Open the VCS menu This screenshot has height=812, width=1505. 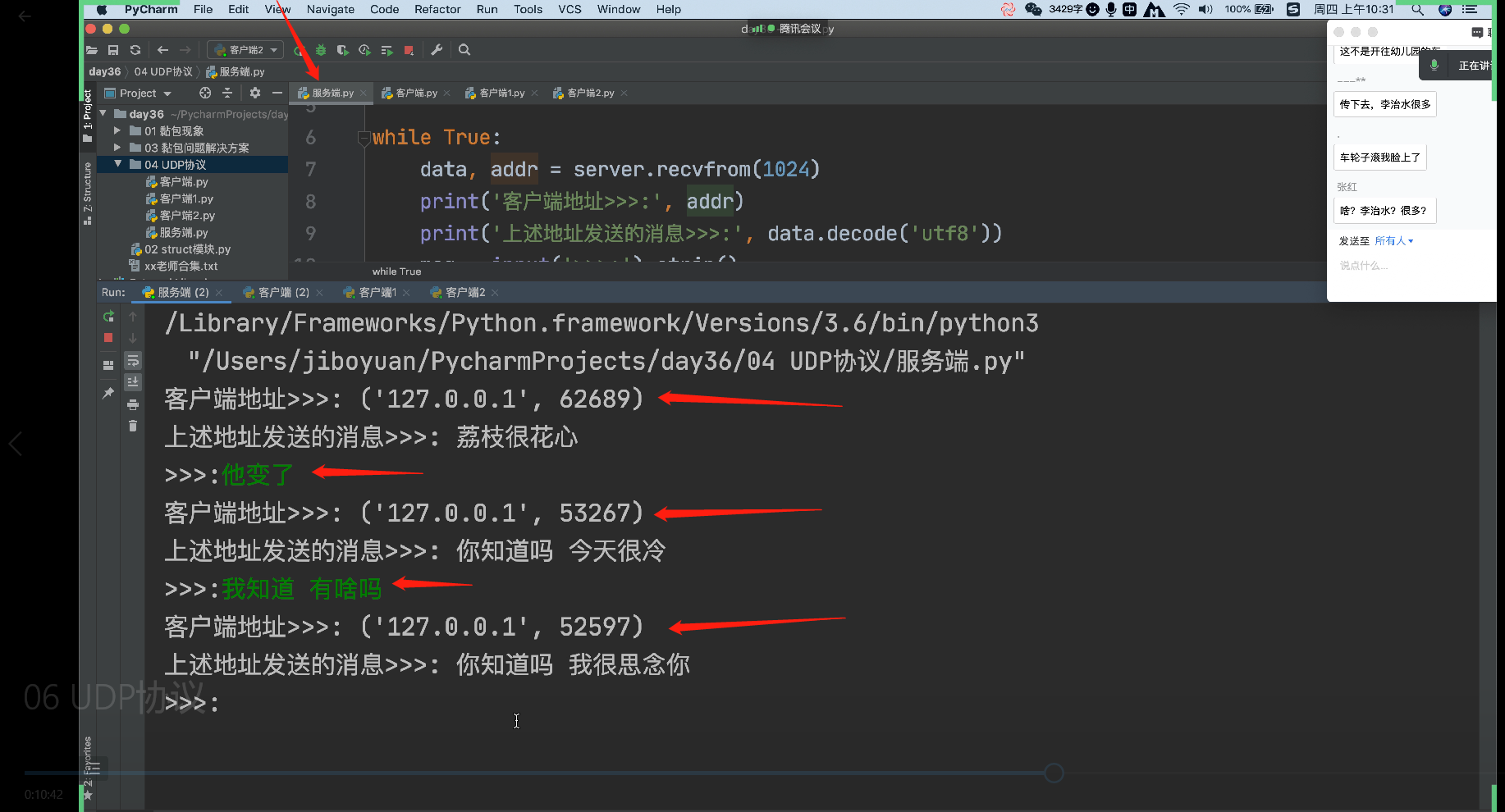point(570,9)
